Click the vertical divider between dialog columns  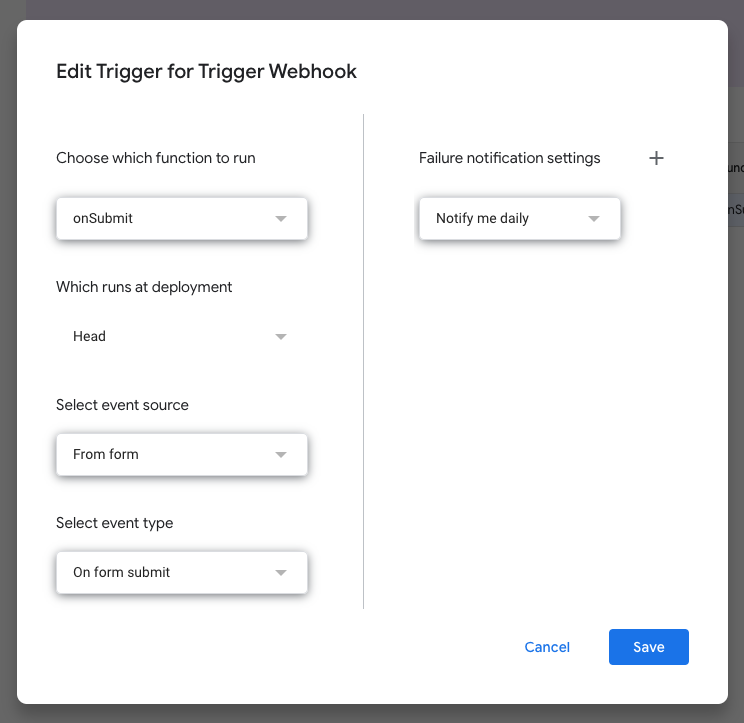(x=363, y=360)
